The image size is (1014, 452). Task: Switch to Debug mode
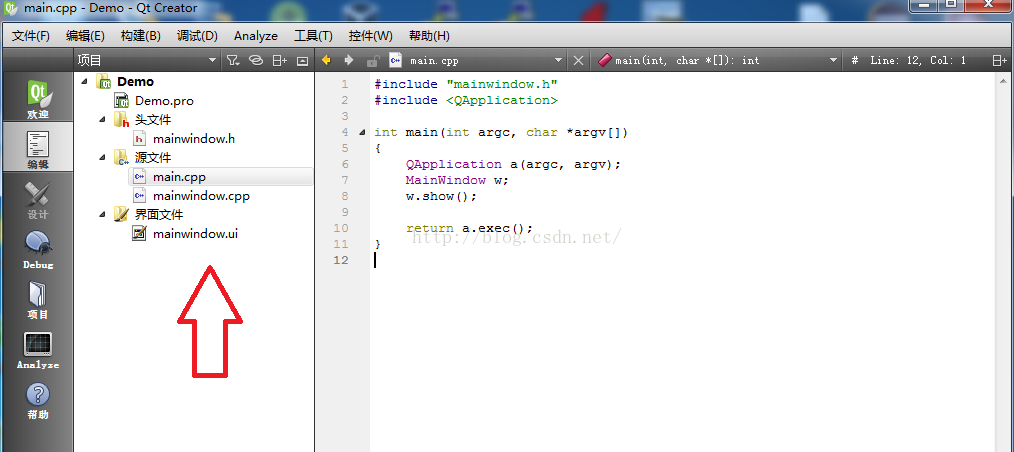click(x=38, y=248)
